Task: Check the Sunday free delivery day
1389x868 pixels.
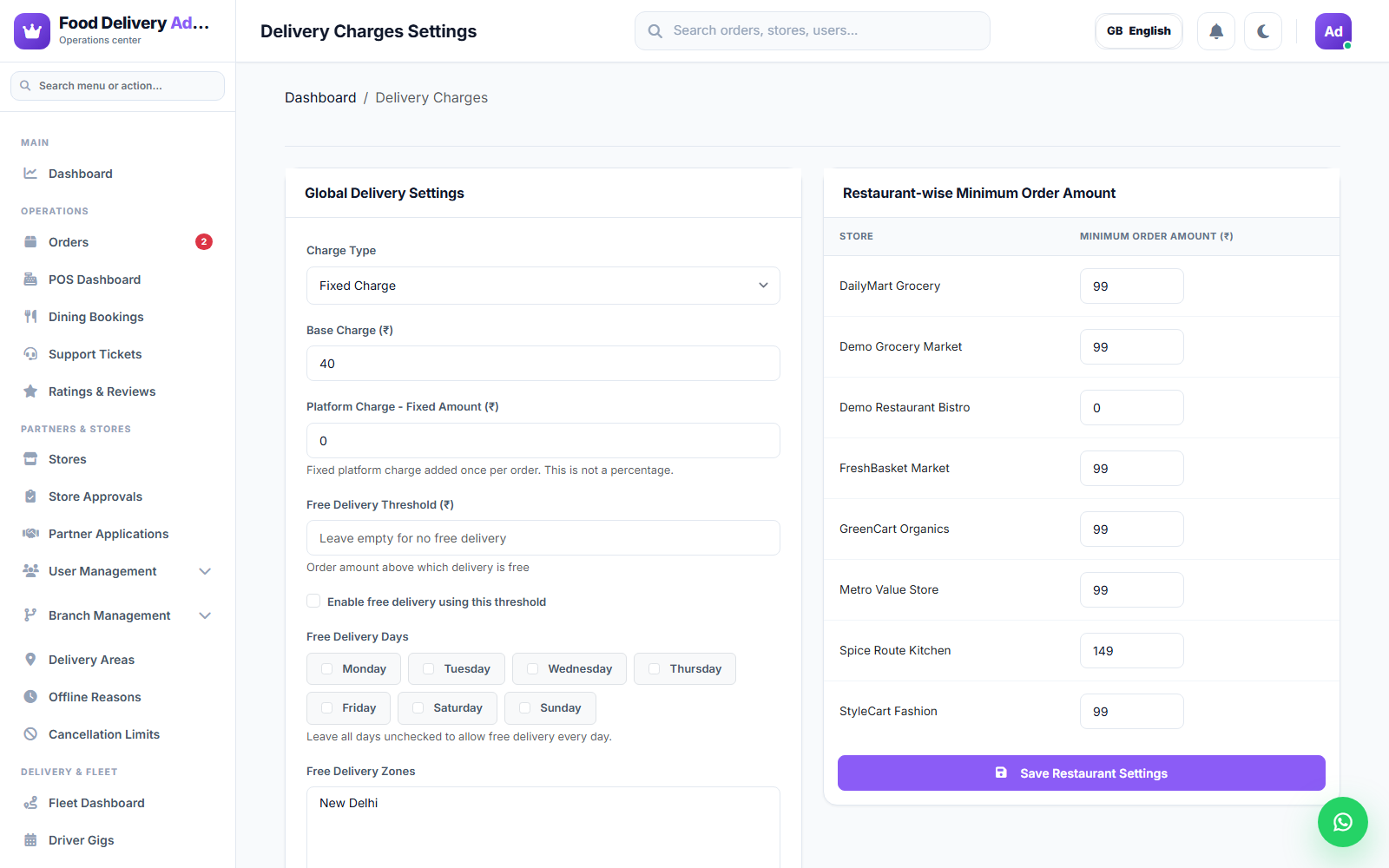Action: (x=525, y=707)
